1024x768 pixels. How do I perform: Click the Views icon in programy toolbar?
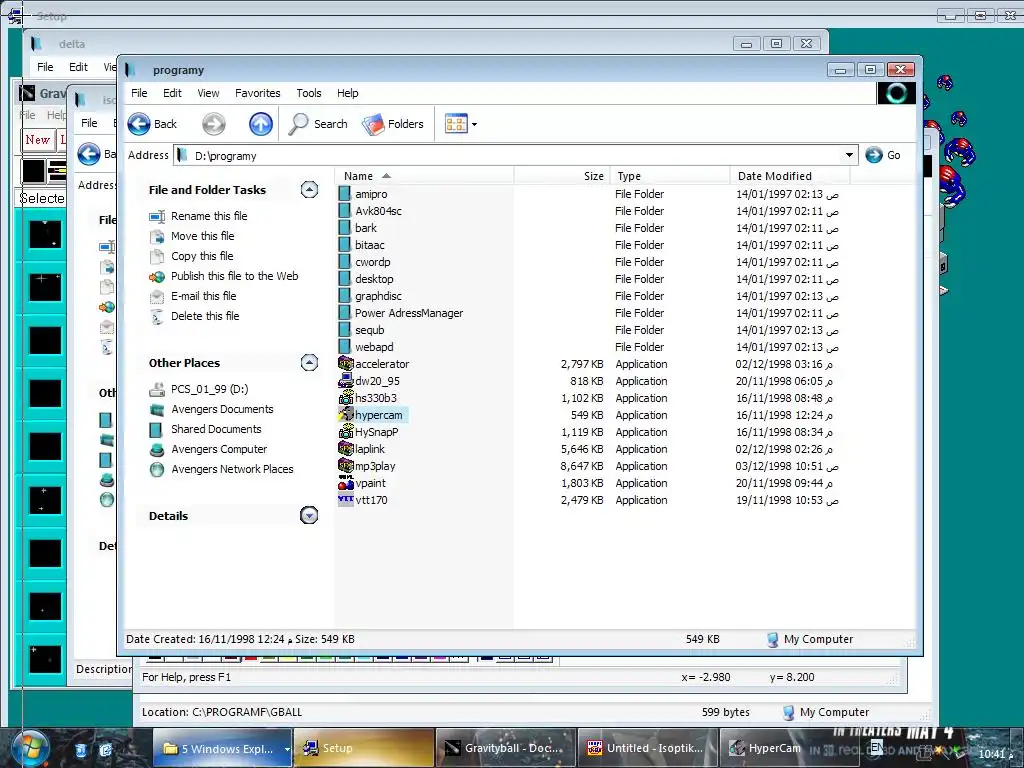pos(456,123)
